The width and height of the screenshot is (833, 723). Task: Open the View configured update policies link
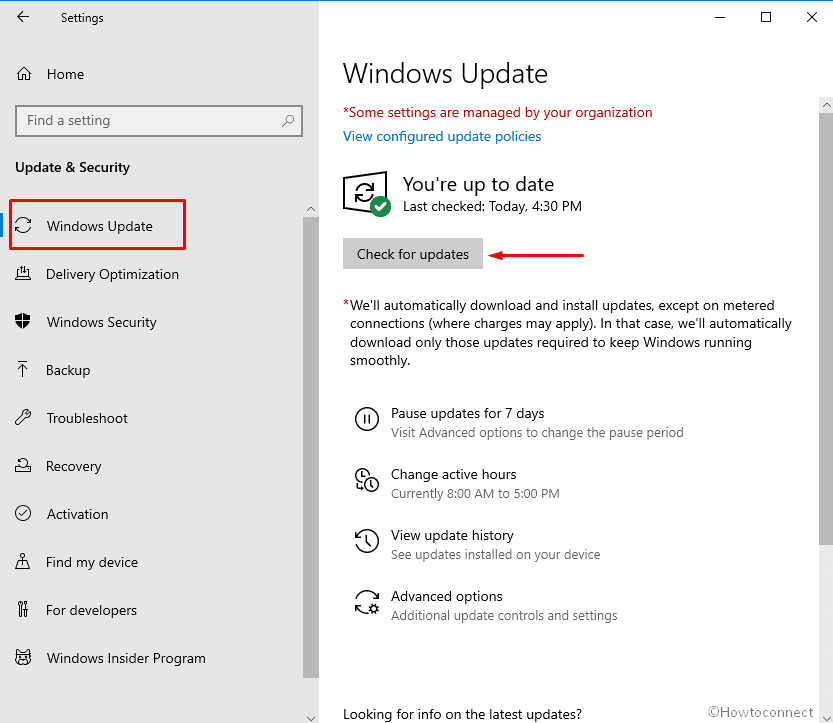pos(442,137)
